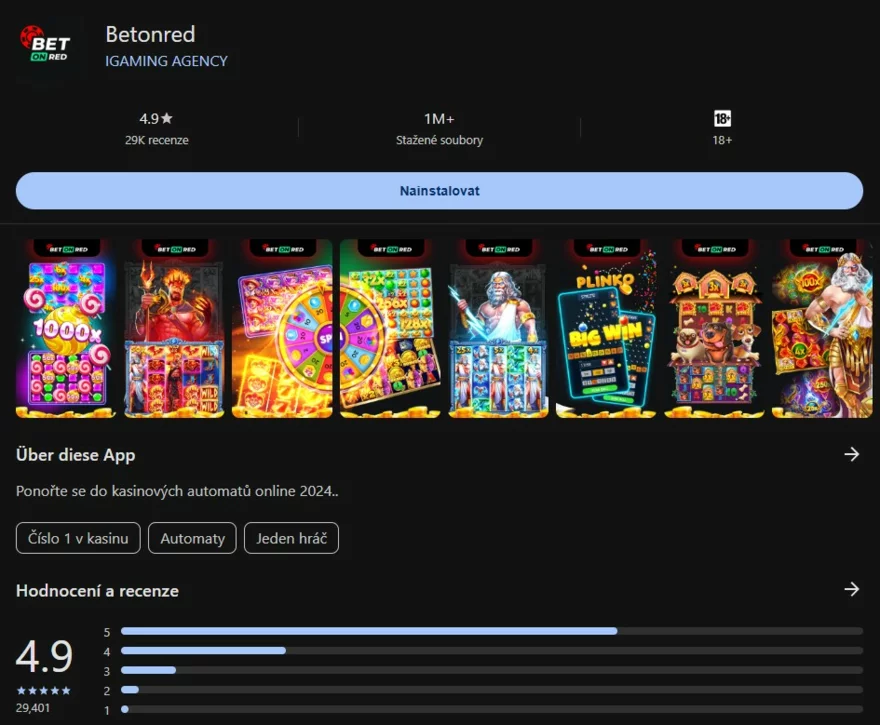The width and height of the screenshot is (880, 725).
Task: Click the 4.9 star rating with 29K recenze
Action: [156, 128]
